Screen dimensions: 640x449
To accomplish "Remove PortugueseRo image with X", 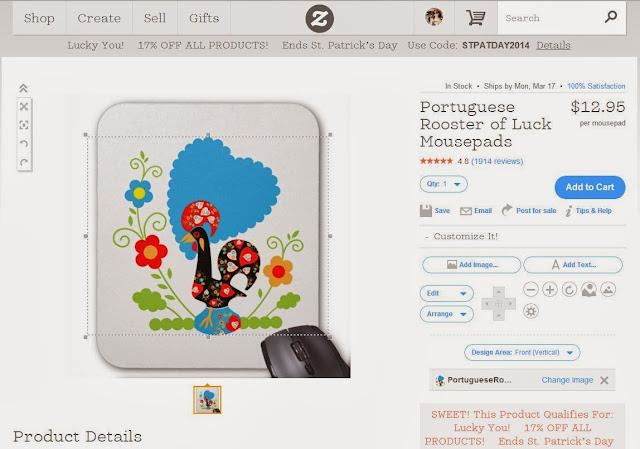I will 604,380.
